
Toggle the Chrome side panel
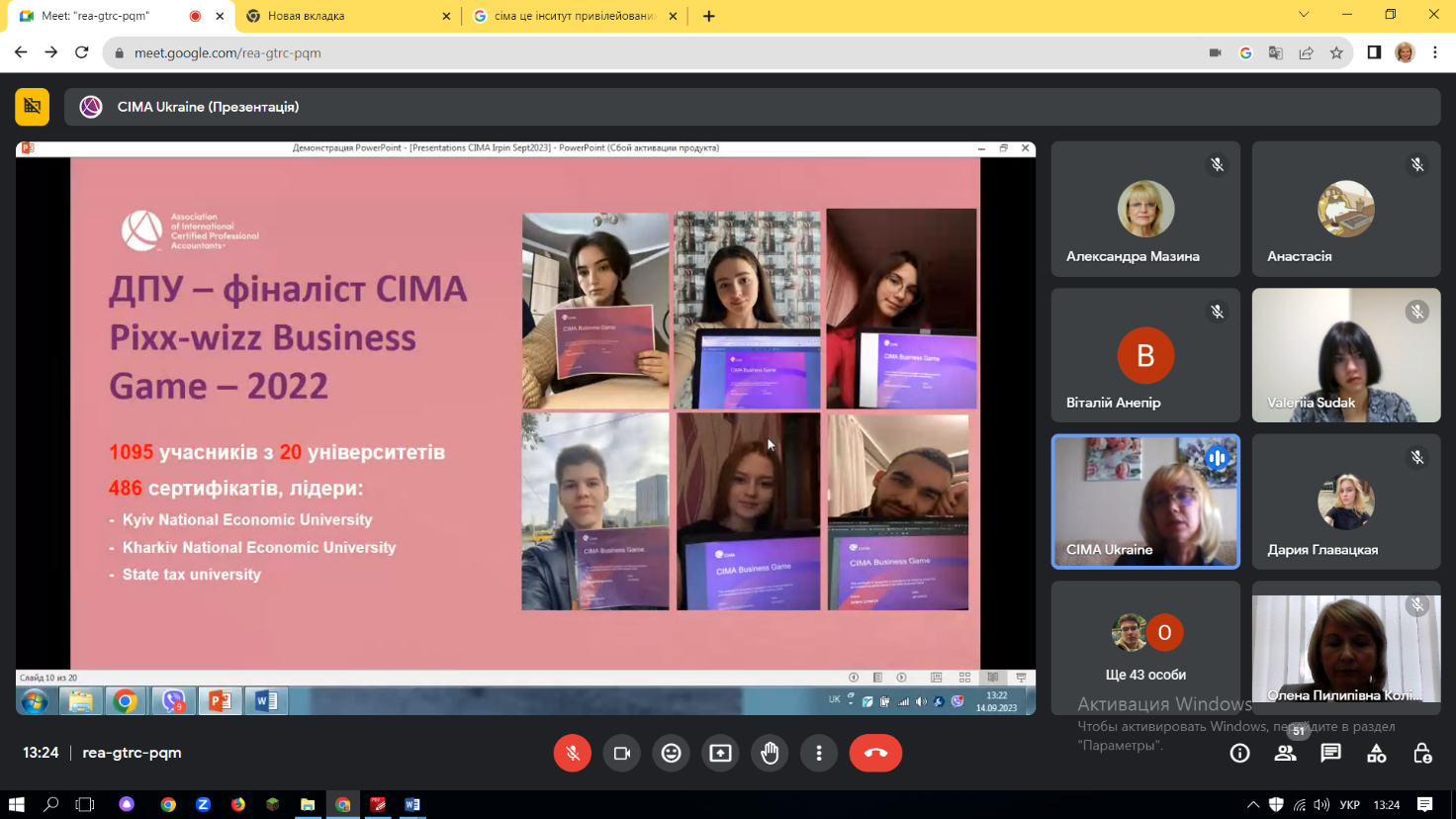tap(1374, 52)
